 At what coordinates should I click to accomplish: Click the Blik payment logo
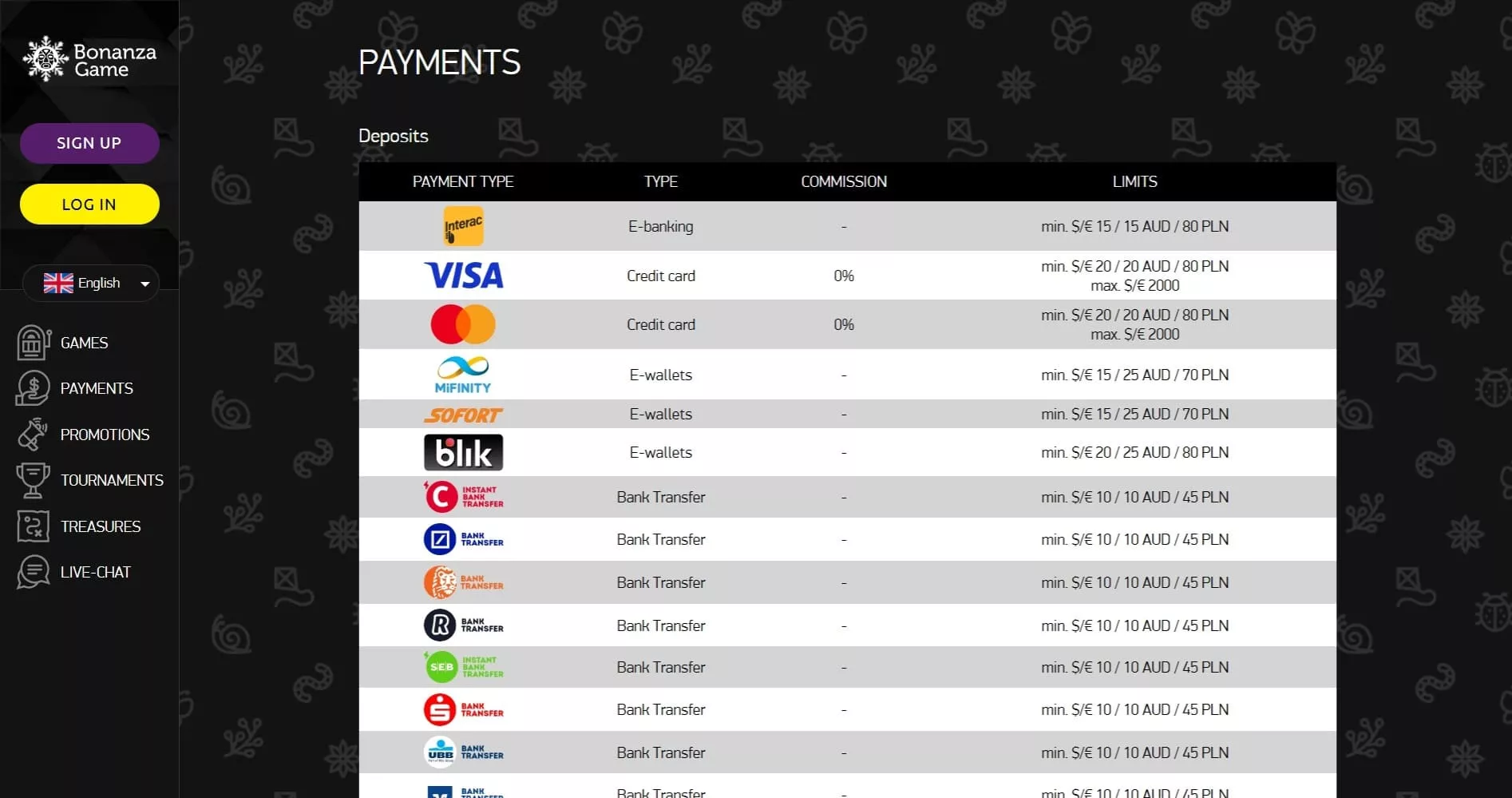point(463,452)
